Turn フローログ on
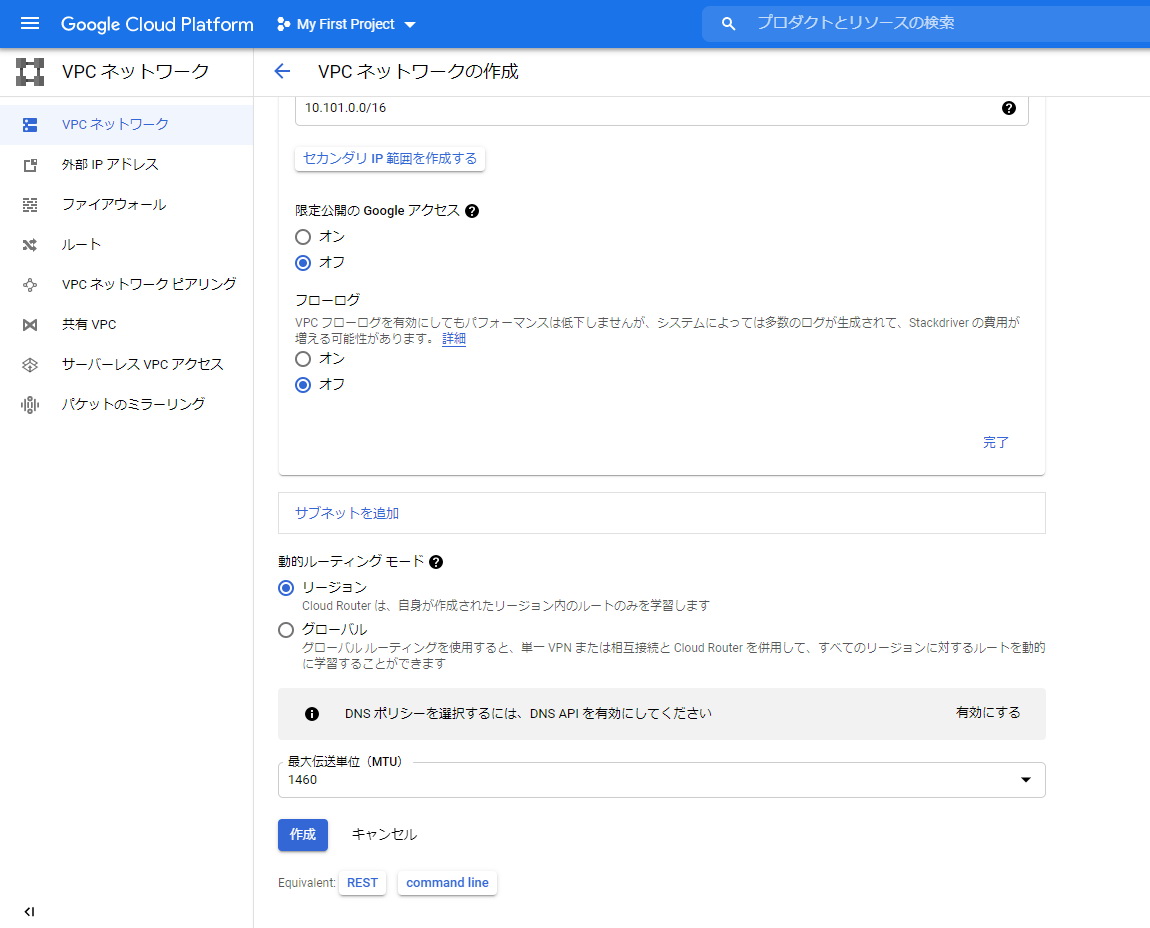This screenshot has width=1150, height=928. click(x=303, y=359)
